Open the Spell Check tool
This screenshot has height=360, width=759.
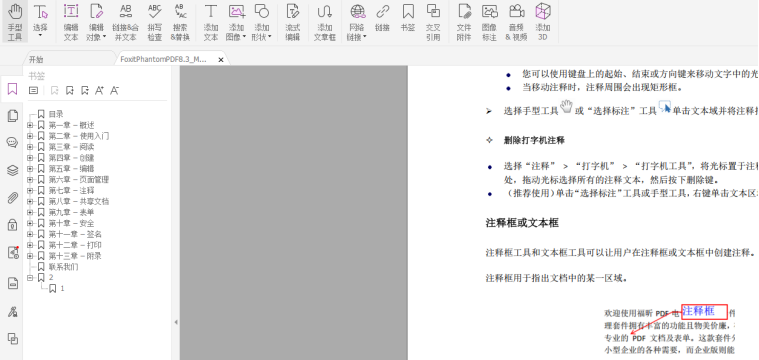point(154,22)
